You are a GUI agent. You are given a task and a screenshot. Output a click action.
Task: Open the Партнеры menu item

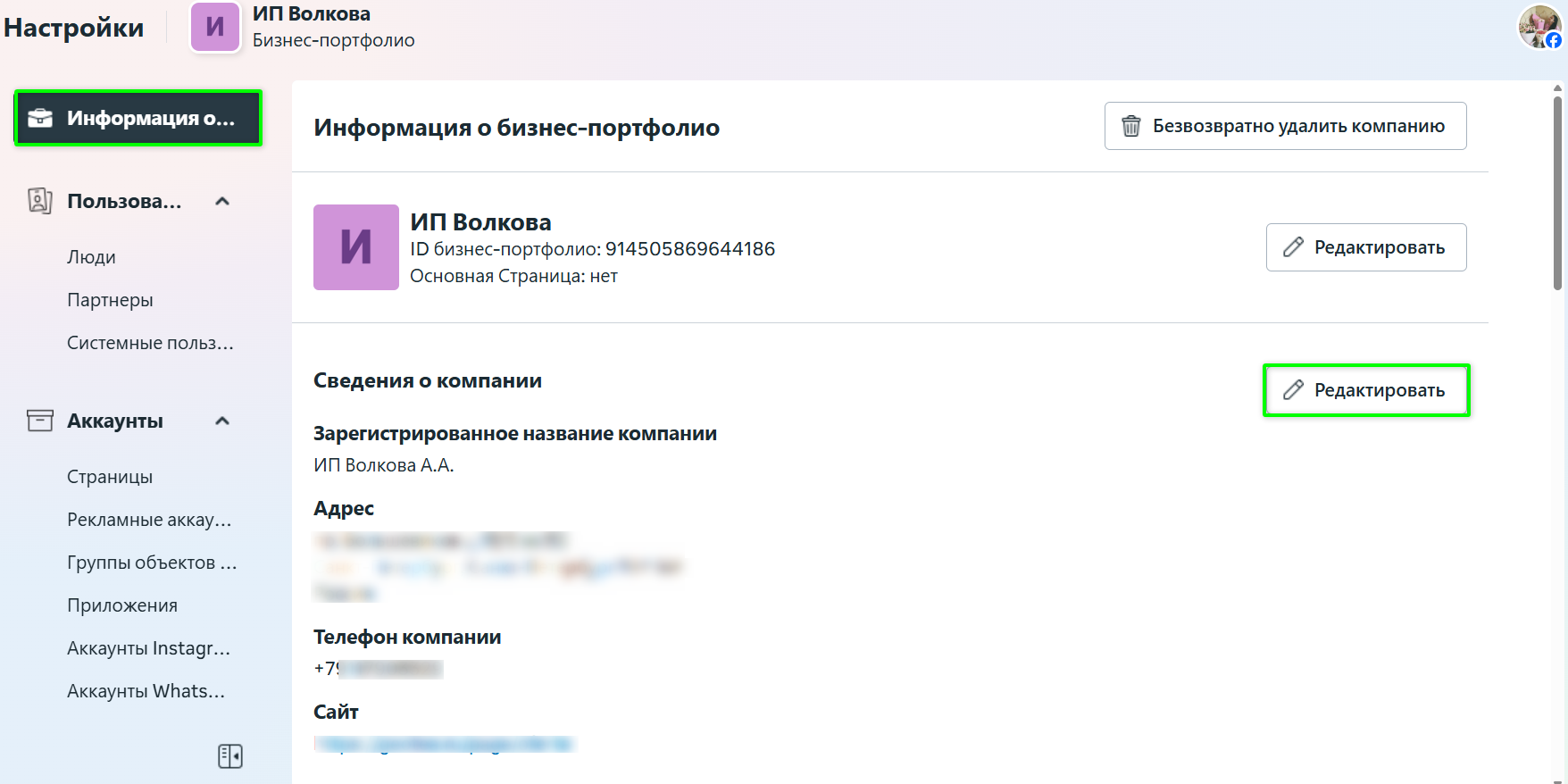[x=110, y=300]
